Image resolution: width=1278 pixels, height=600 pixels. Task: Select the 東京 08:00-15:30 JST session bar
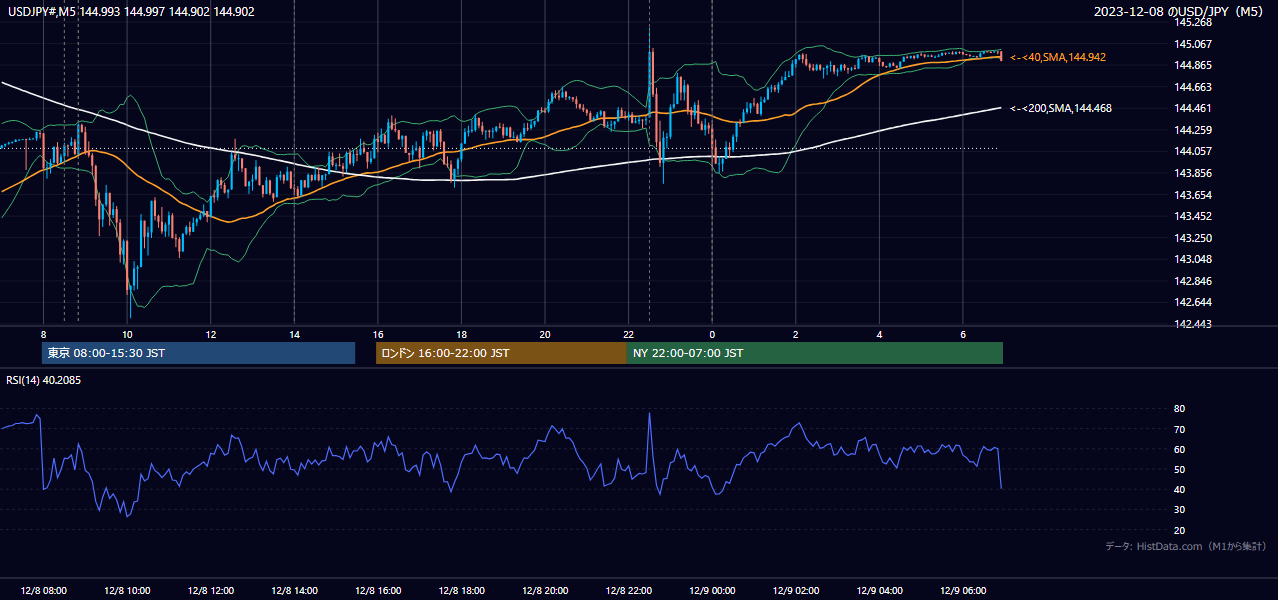pos(198,353)
